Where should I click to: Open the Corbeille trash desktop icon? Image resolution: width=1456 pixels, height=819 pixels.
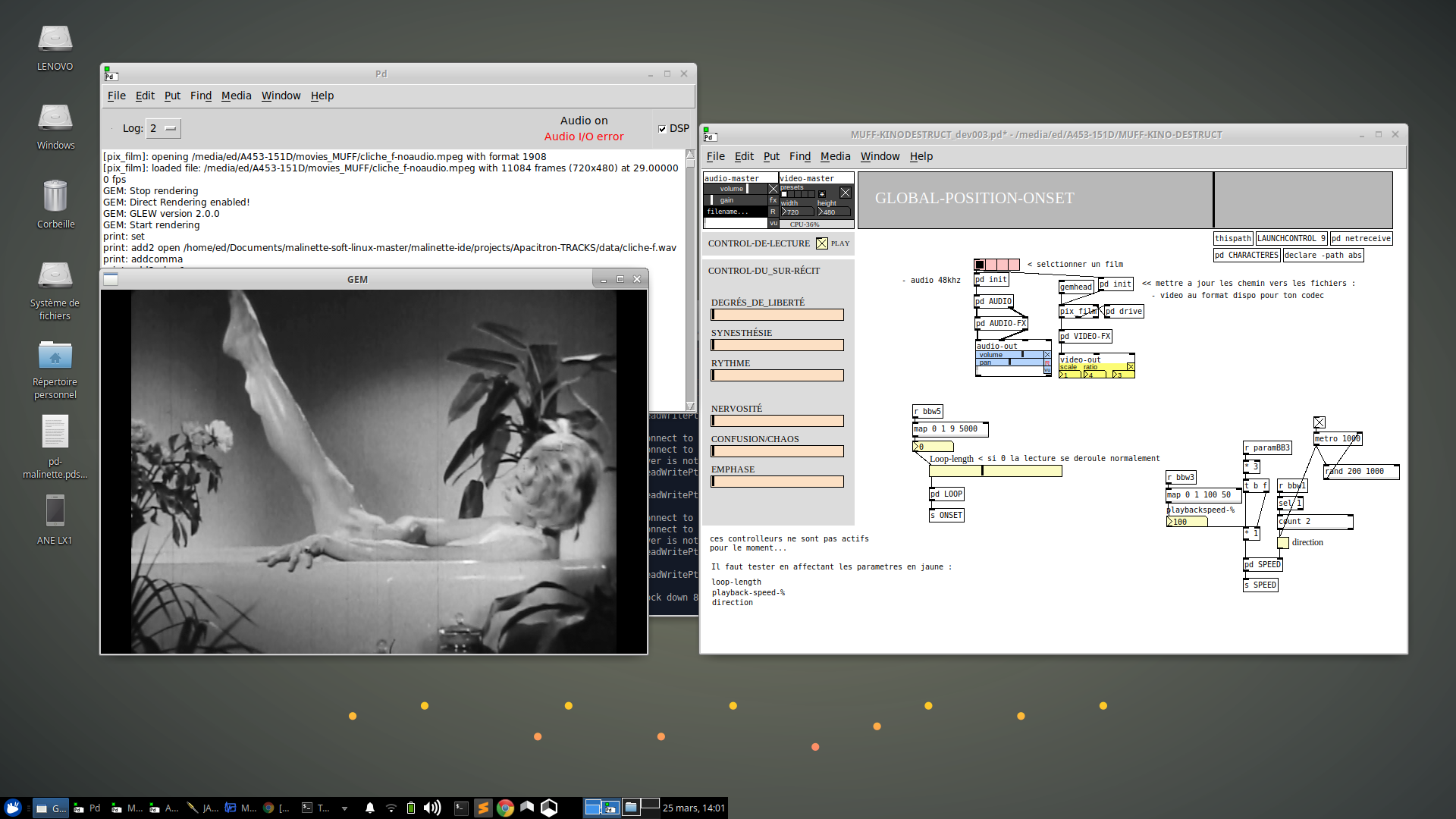[55, 204]
